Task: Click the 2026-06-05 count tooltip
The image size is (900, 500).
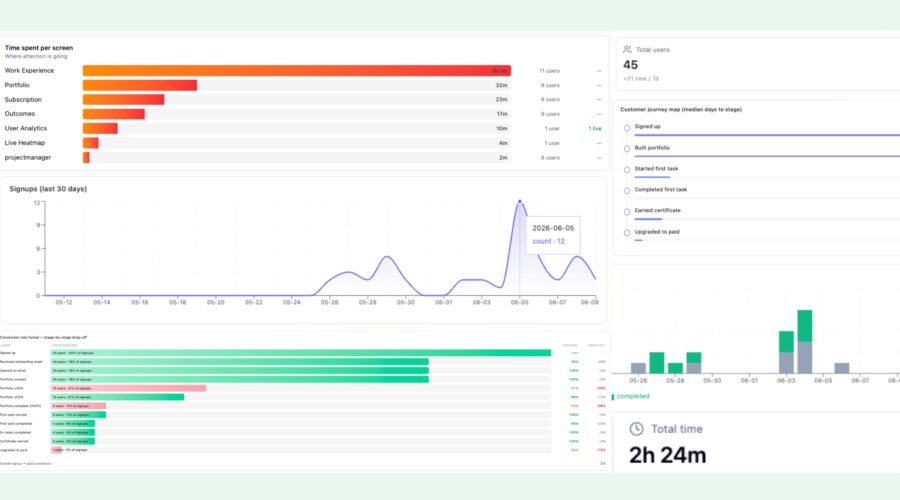Action: tap(553, 235)
